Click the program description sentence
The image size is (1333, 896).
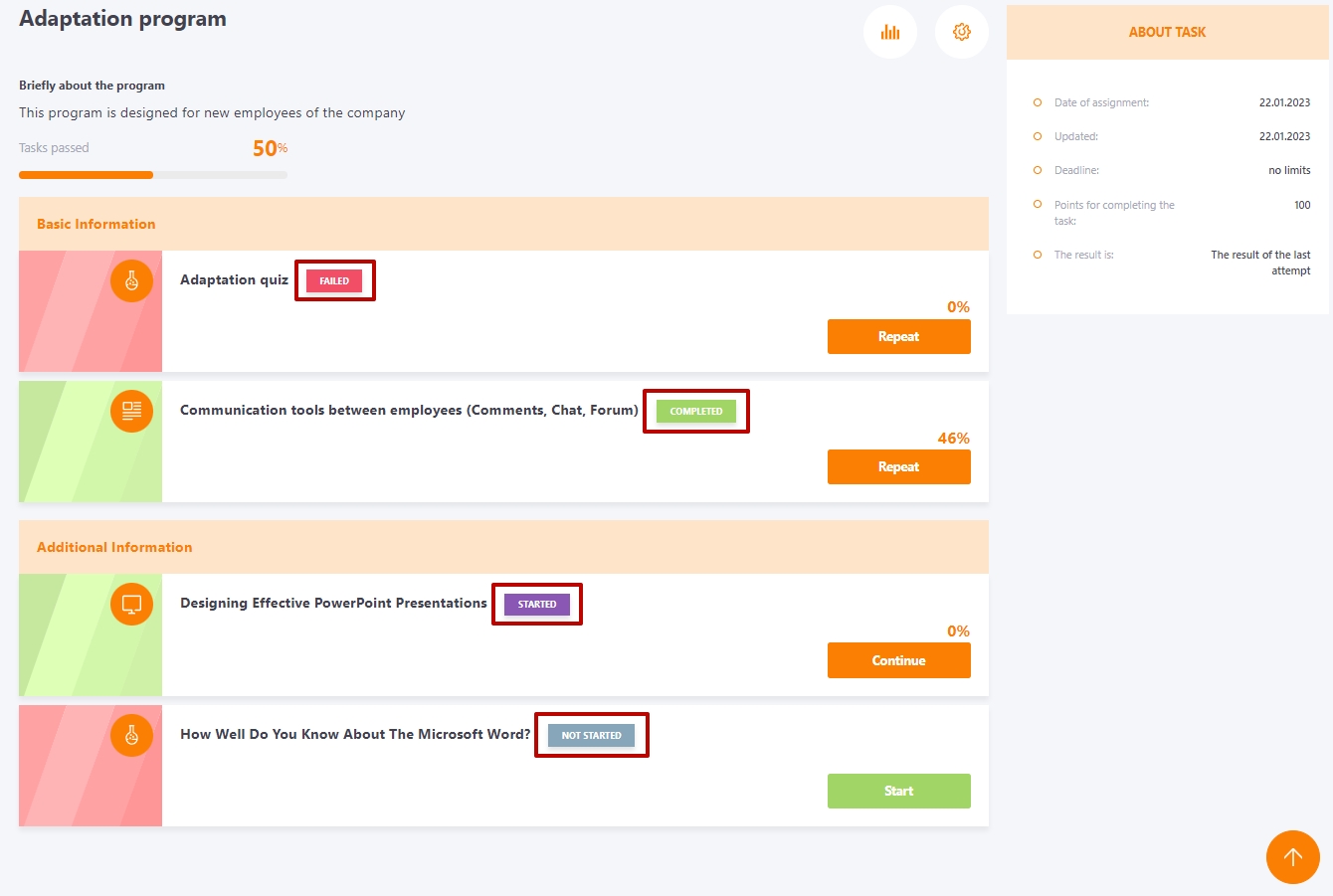212,112
